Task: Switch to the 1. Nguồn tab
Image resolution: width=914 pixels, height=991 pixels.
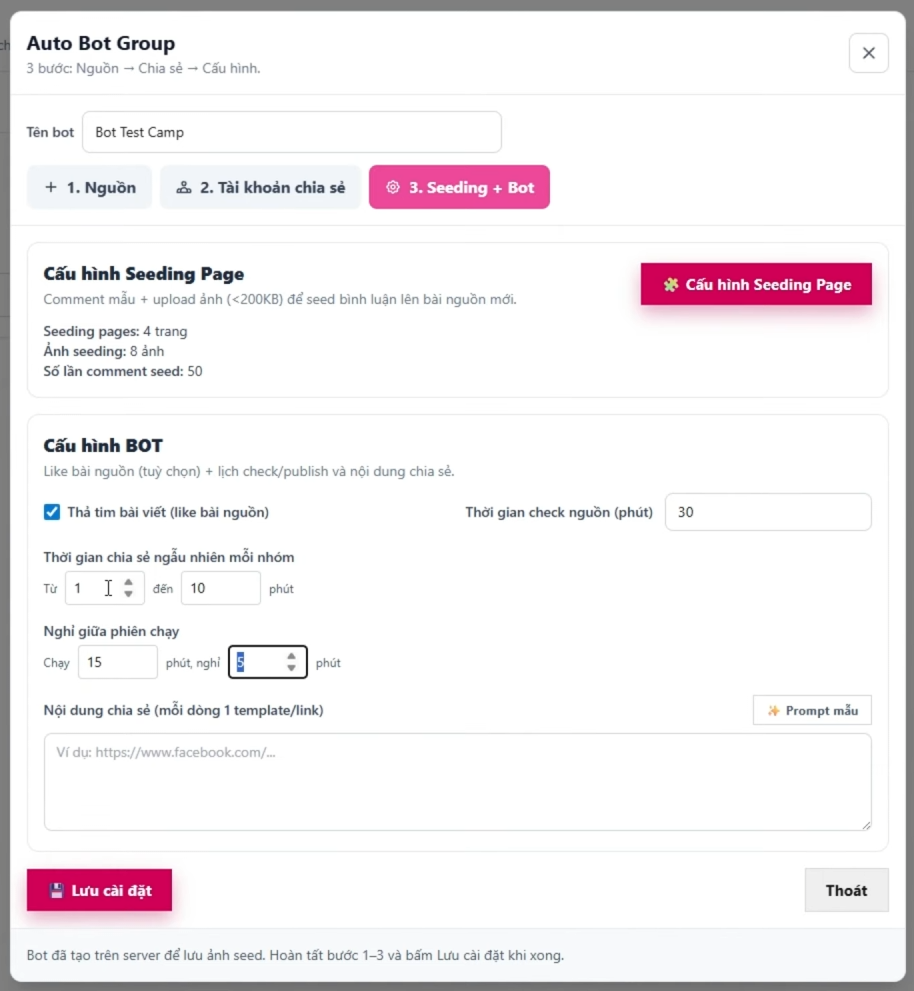Action: (x=89, y=187)
